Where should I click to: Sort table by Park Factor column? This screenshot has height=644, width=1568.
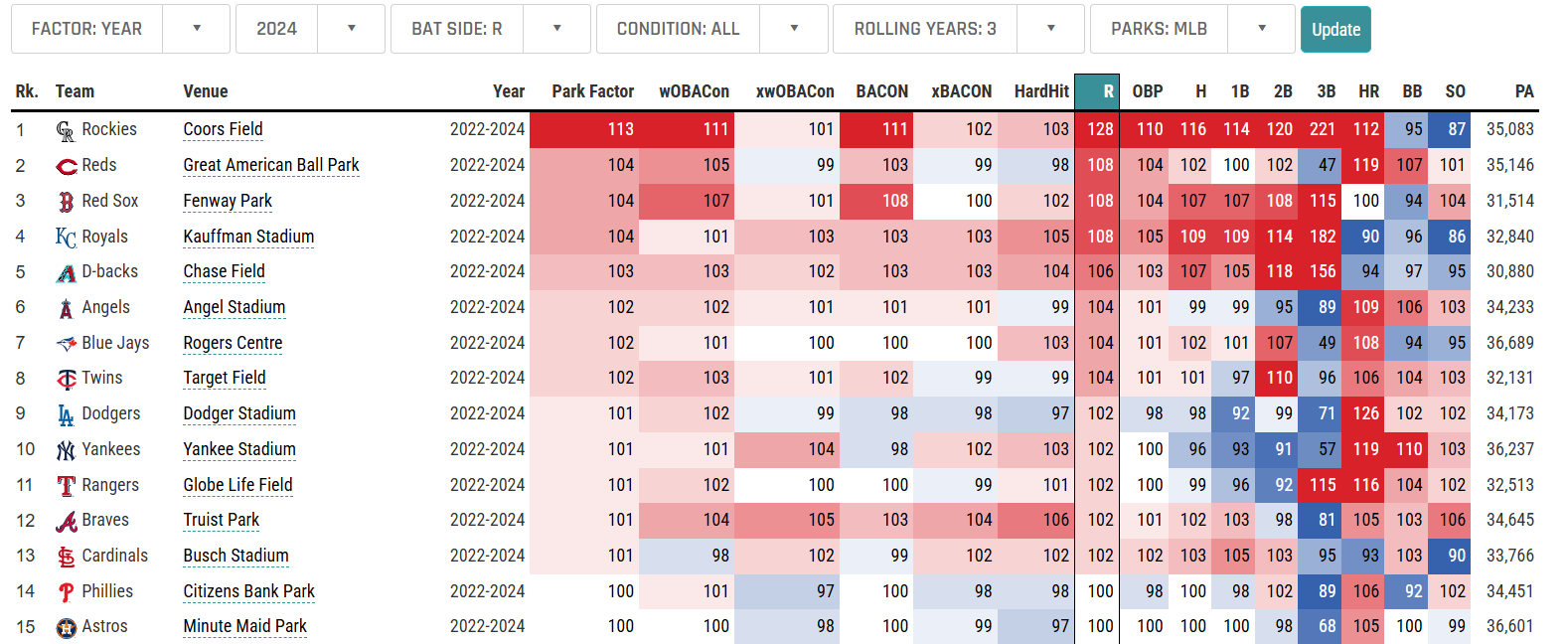coord(592,91)
